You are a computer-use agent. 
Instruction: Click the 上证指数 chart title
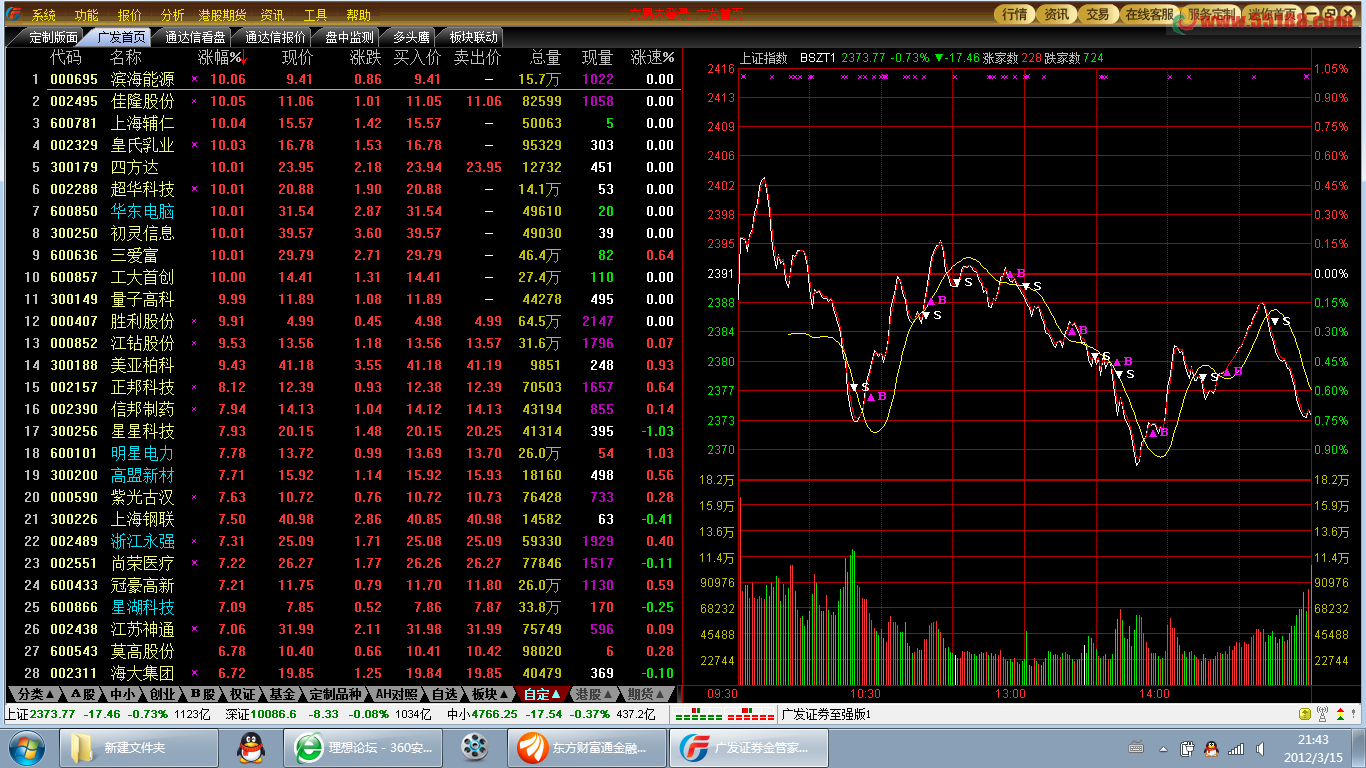click(x=764, y=58)
